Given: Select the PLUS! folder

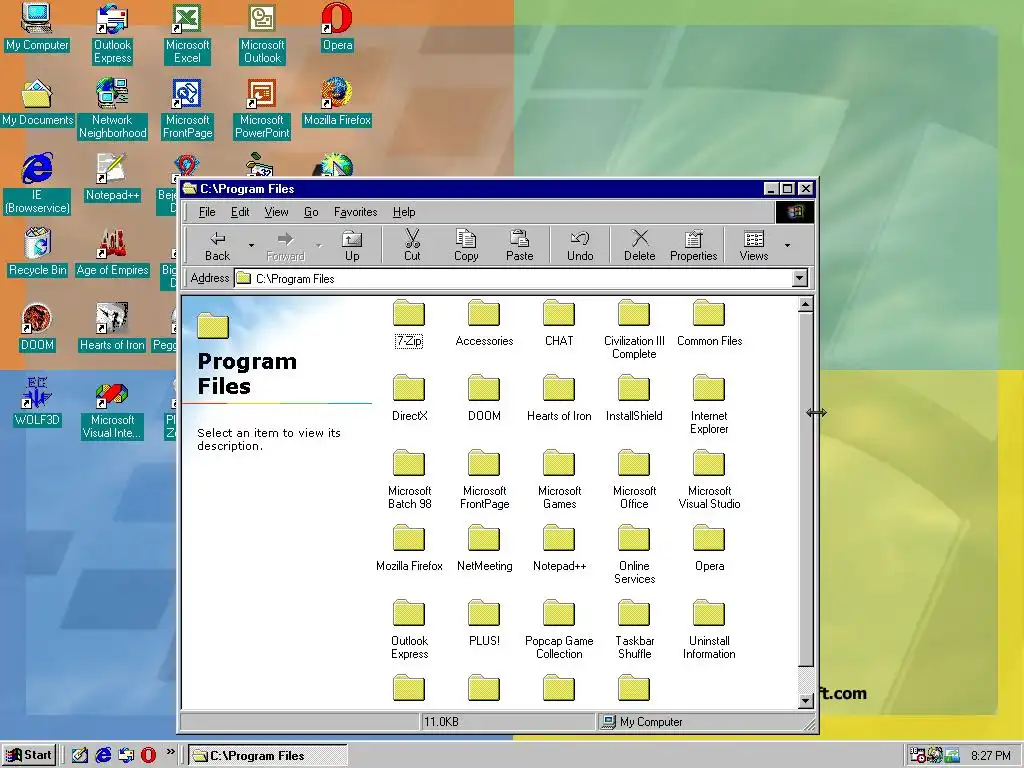Looking at the screenshot, I should tap(484, 624).
